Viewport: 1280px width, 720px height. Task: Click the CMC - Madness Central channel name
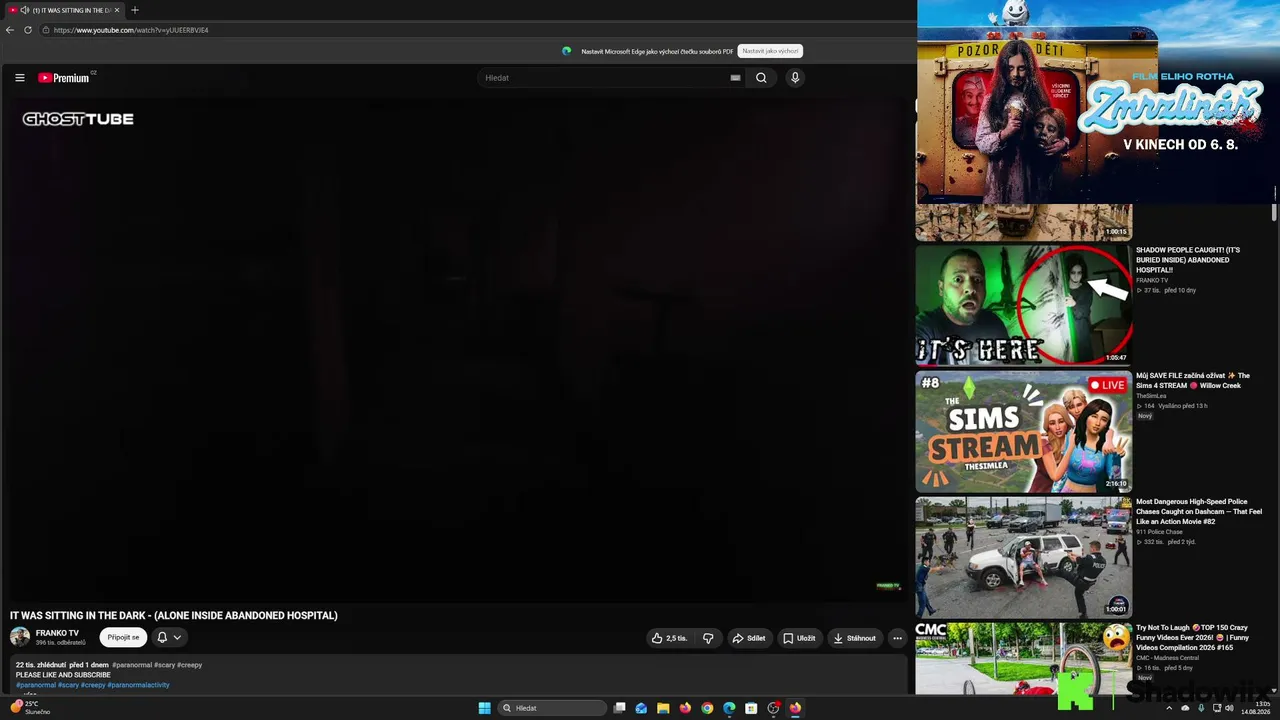coord(1167,658)
